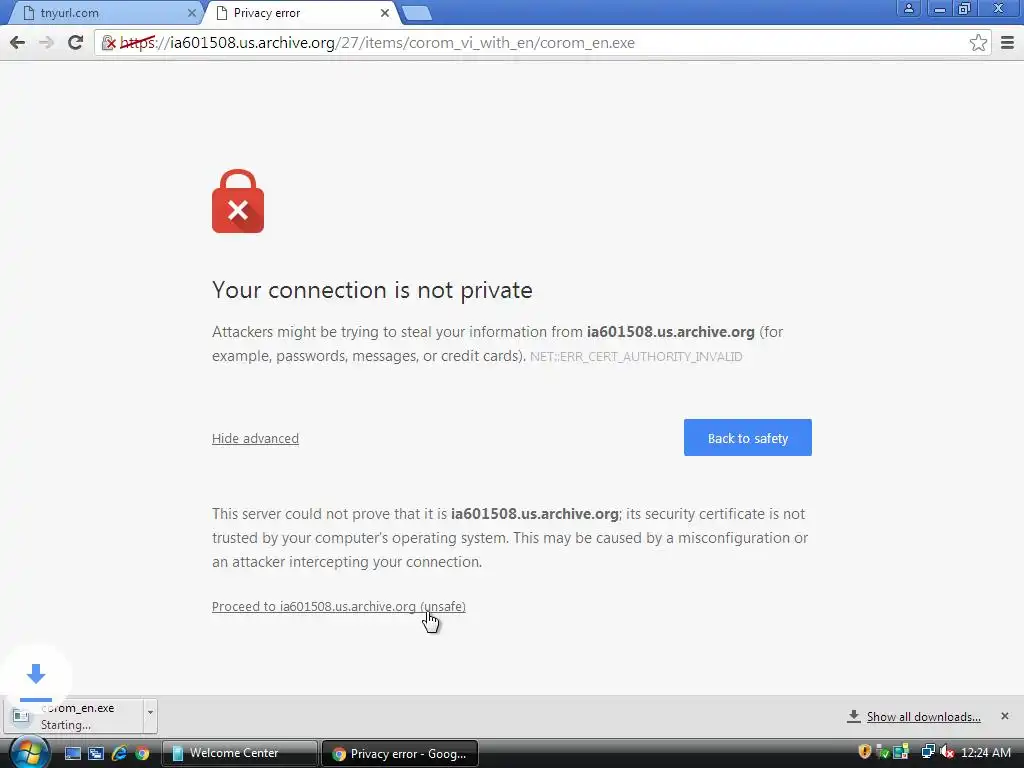Open the Chrome hamburger menu

click(1007, 43)
